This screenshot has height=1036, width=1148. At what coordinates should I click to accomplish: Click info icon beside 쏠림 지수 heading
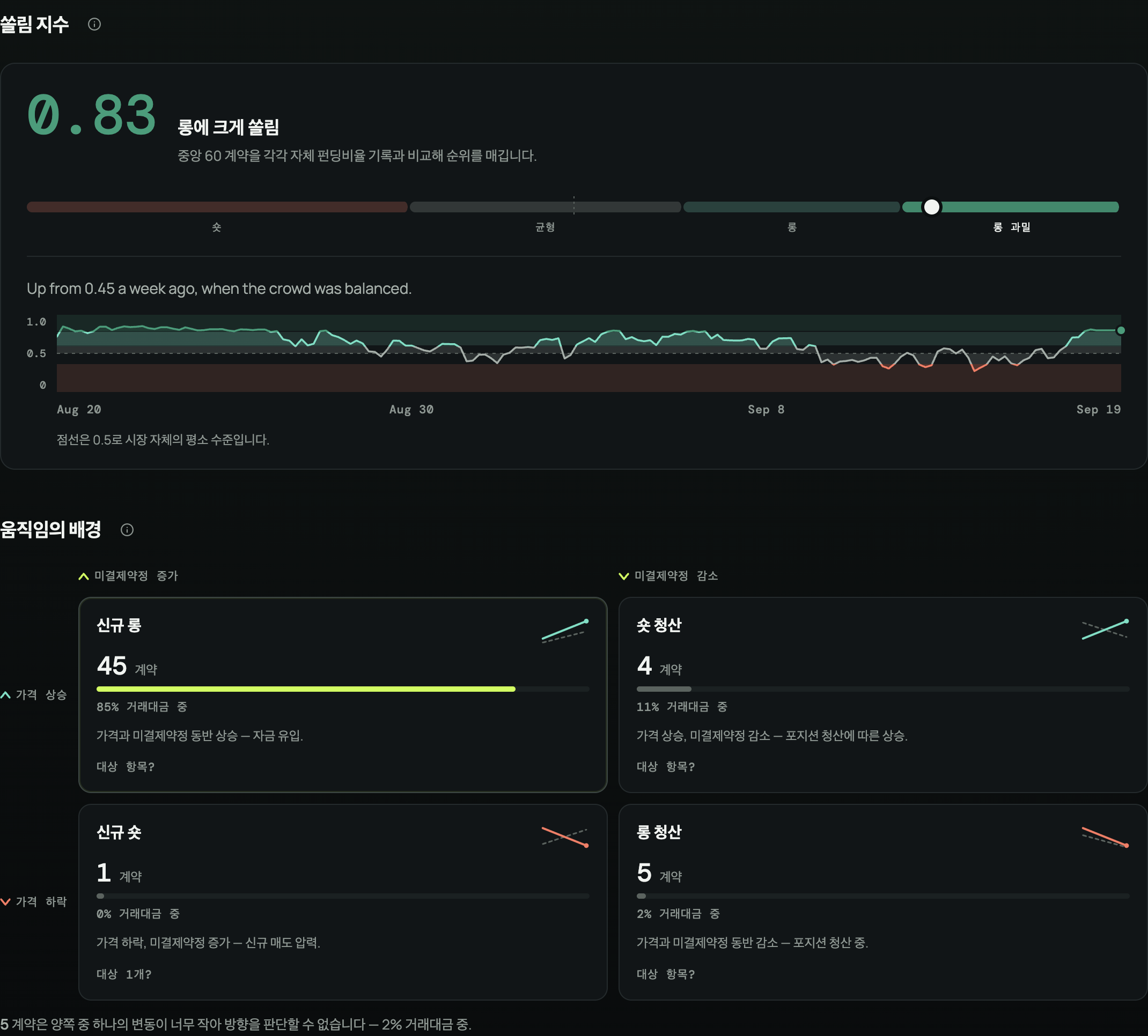tap(94, 24)
